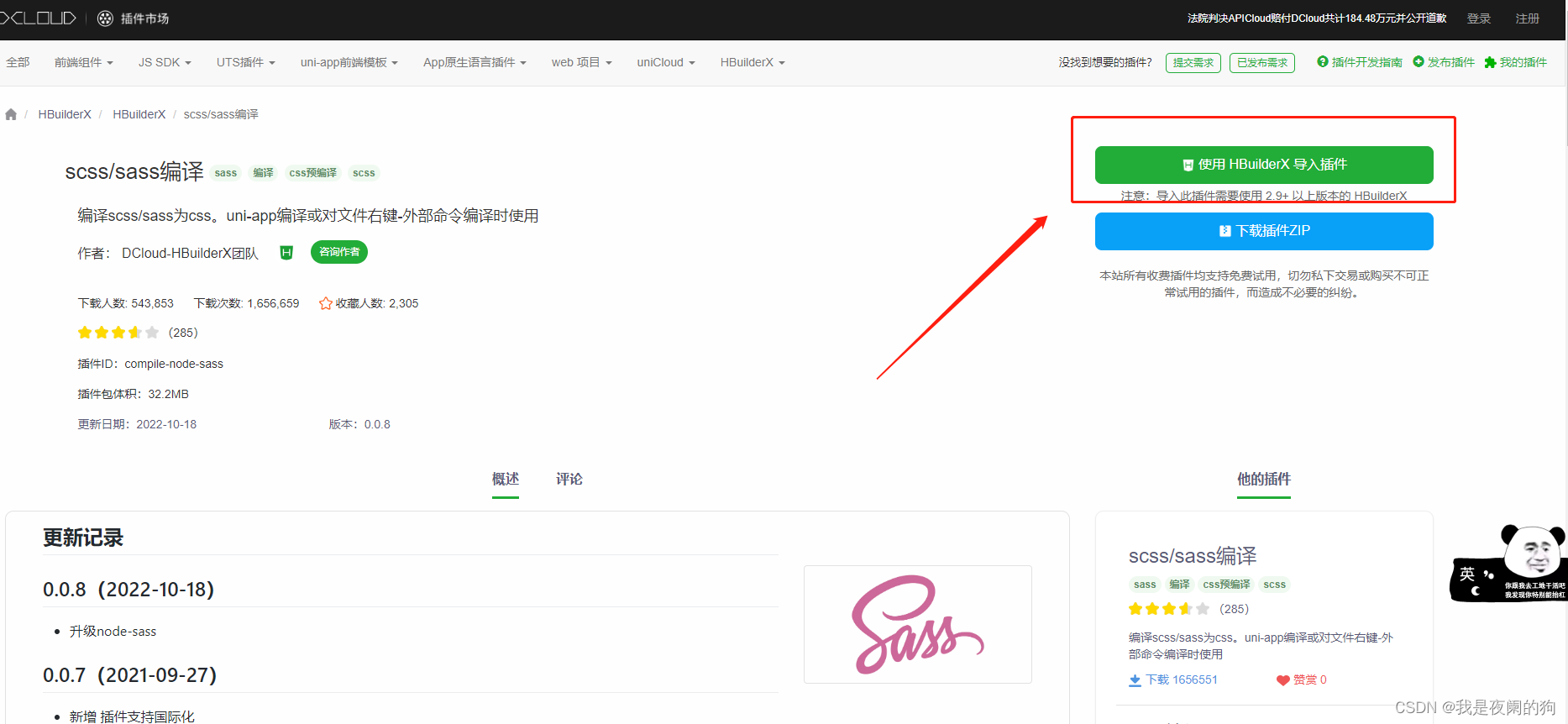The height and width of the screenshot is (724, 1568).
Task: Click the sass tag in sidebar card
Action: (1145, 585)
